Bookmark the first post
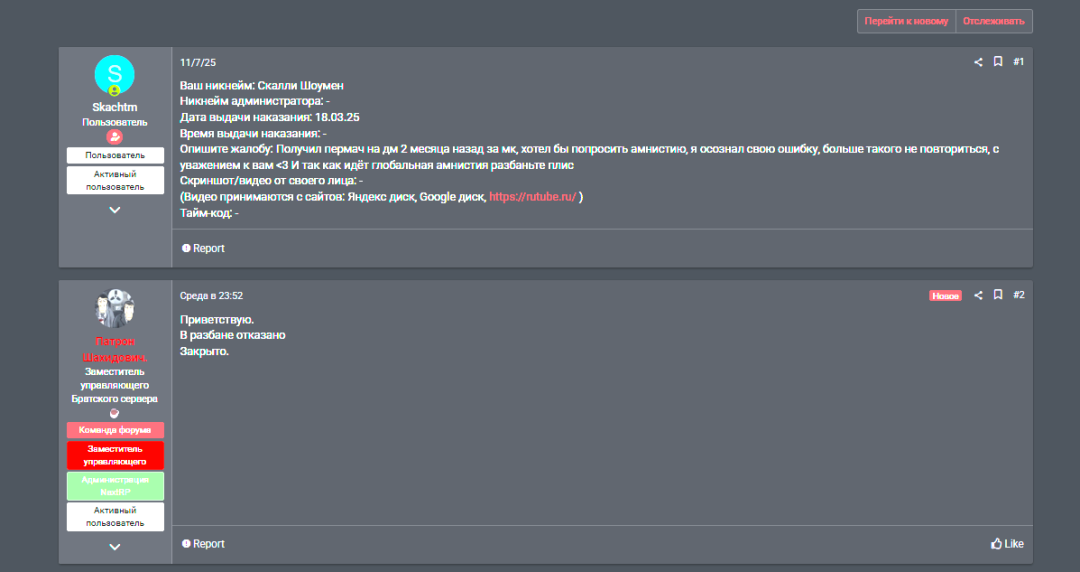This screenshot has width=1080, height=572. [997, 62]
